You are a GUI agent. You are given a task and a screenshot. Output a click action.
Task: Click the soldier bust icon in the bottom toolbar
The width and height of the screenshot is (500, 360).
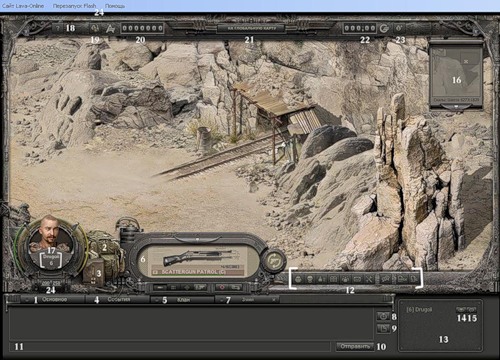pyautogui.click(x=310, y=279)
